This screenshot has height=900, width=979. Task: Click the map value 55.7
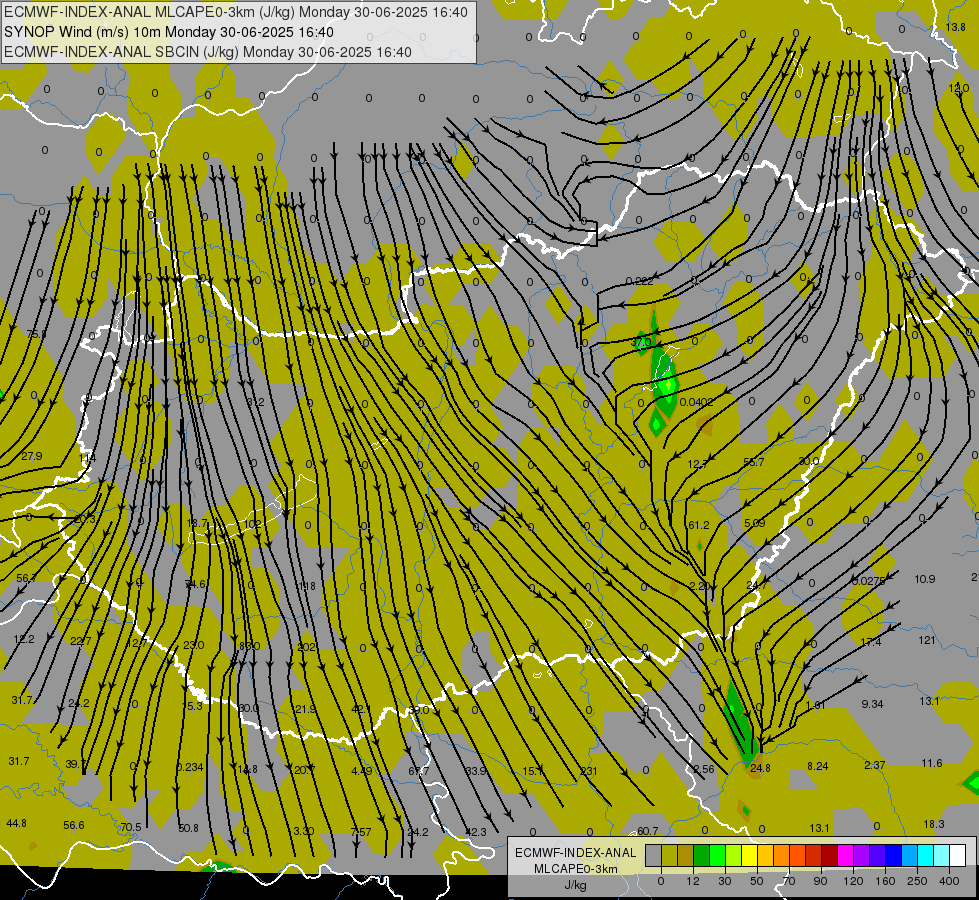click(x=754, y=462)
